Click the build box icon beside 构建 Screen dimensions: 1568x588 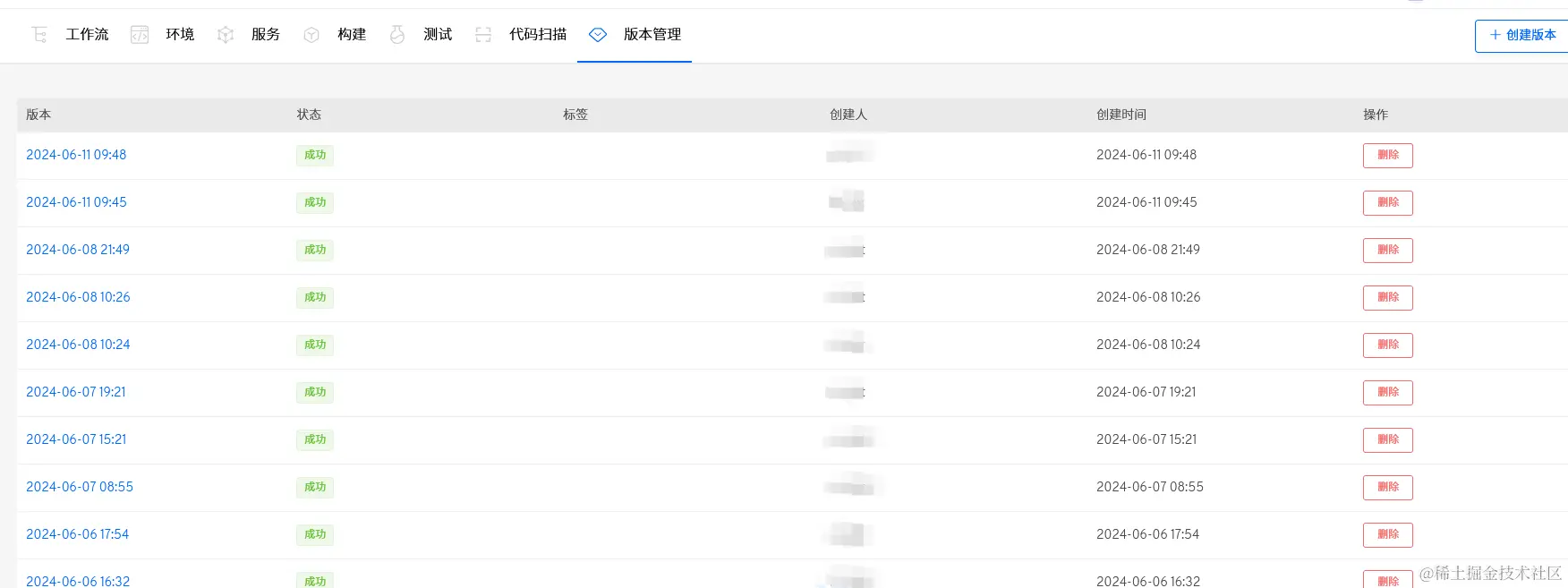311,35
